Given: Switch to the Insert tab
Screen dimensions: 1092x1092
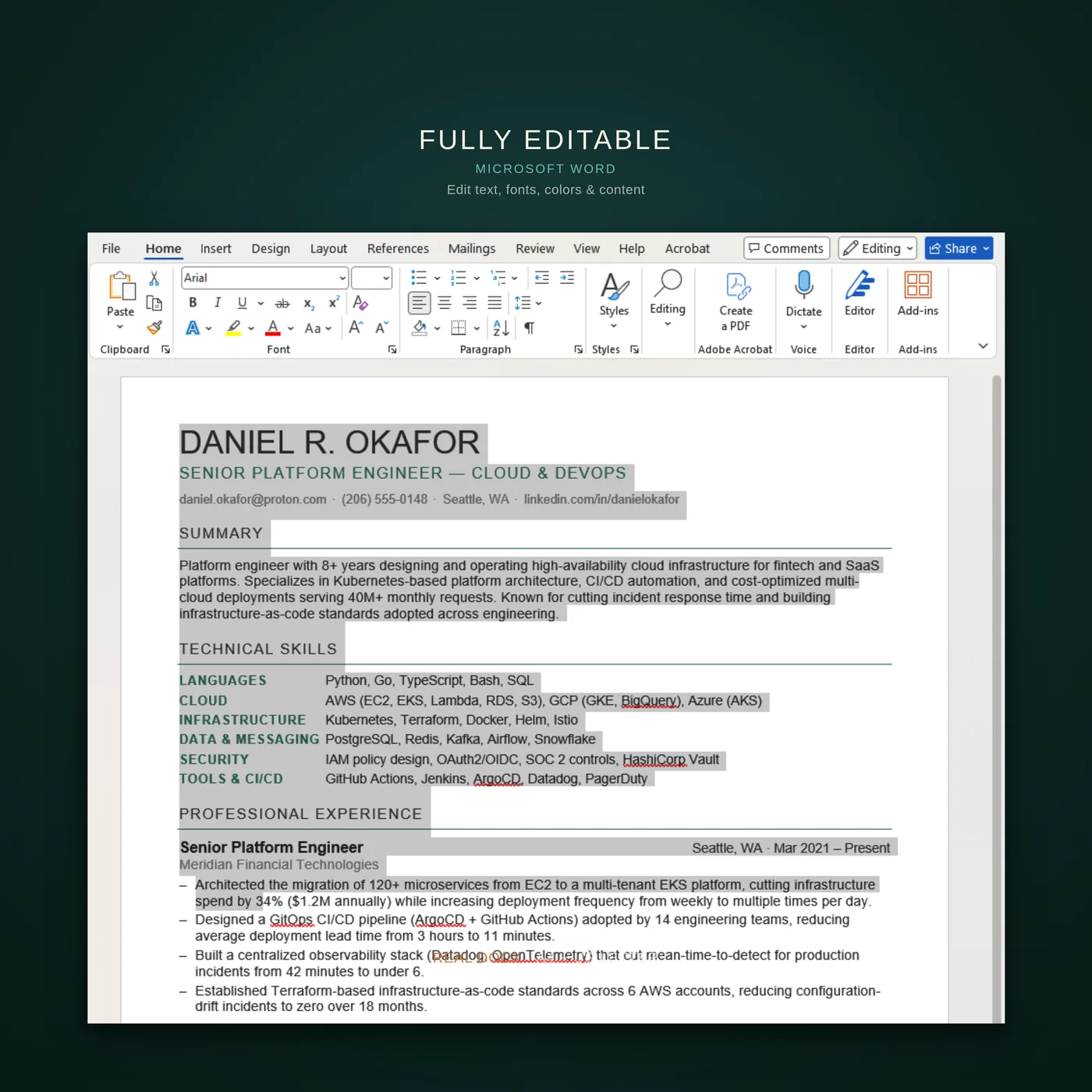Looking at the screenshot, I should pyautogui.click(x=215, y=248).
